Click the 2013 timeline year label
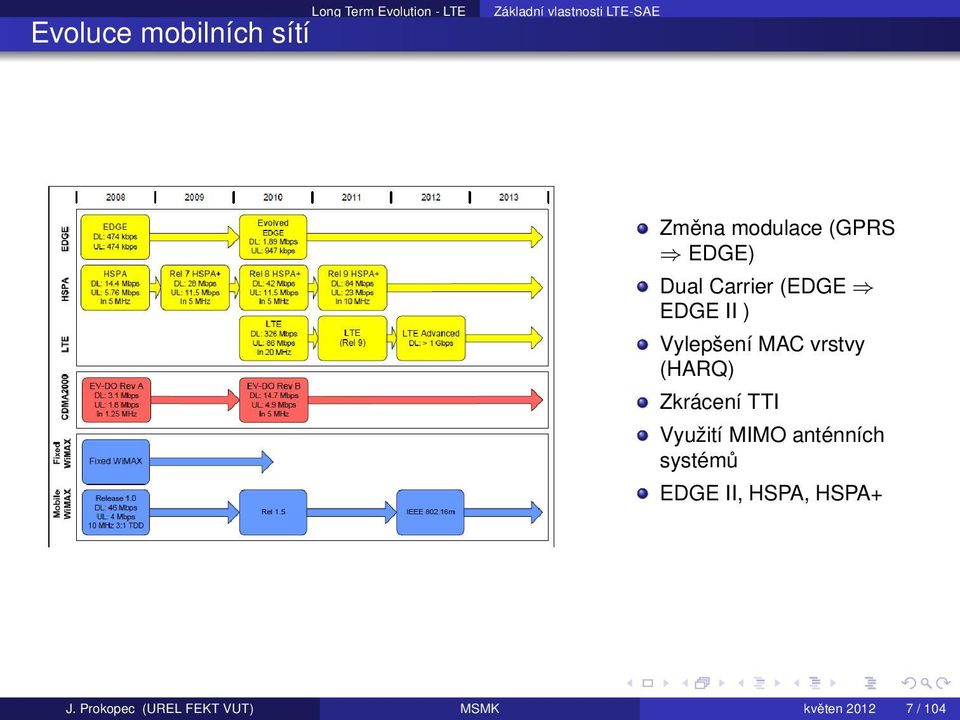Image resolution: width=960 pixels, height=720 pixels. coord(509,197)
